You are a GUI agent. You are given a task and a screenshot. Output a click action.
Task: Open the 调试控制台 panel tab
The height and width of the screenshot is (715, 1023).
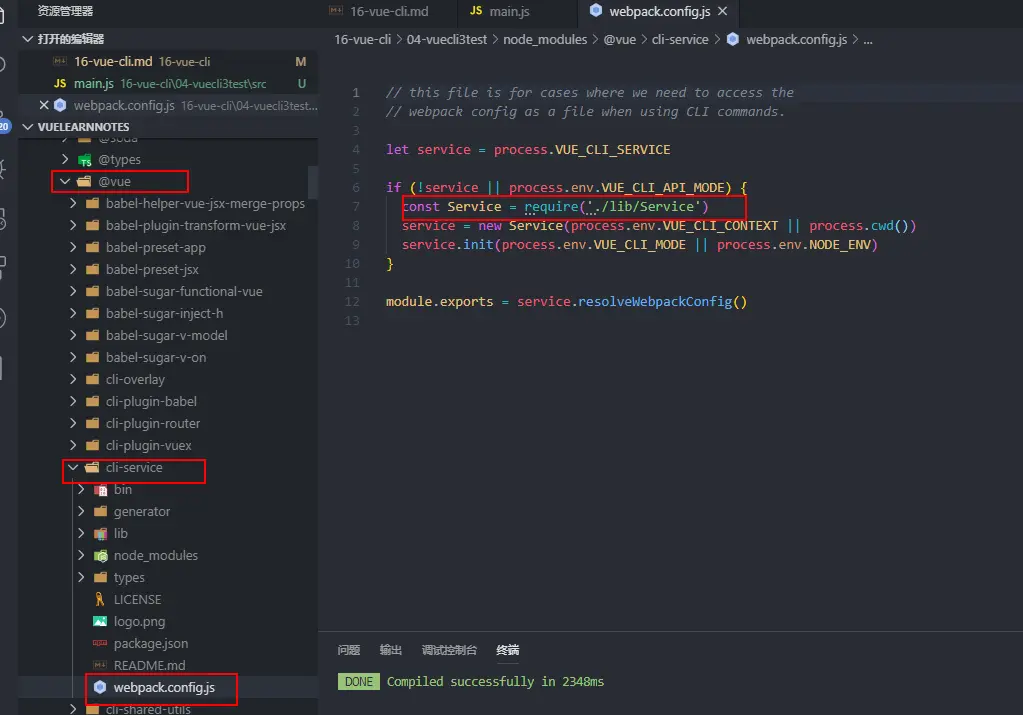[449, 650]
